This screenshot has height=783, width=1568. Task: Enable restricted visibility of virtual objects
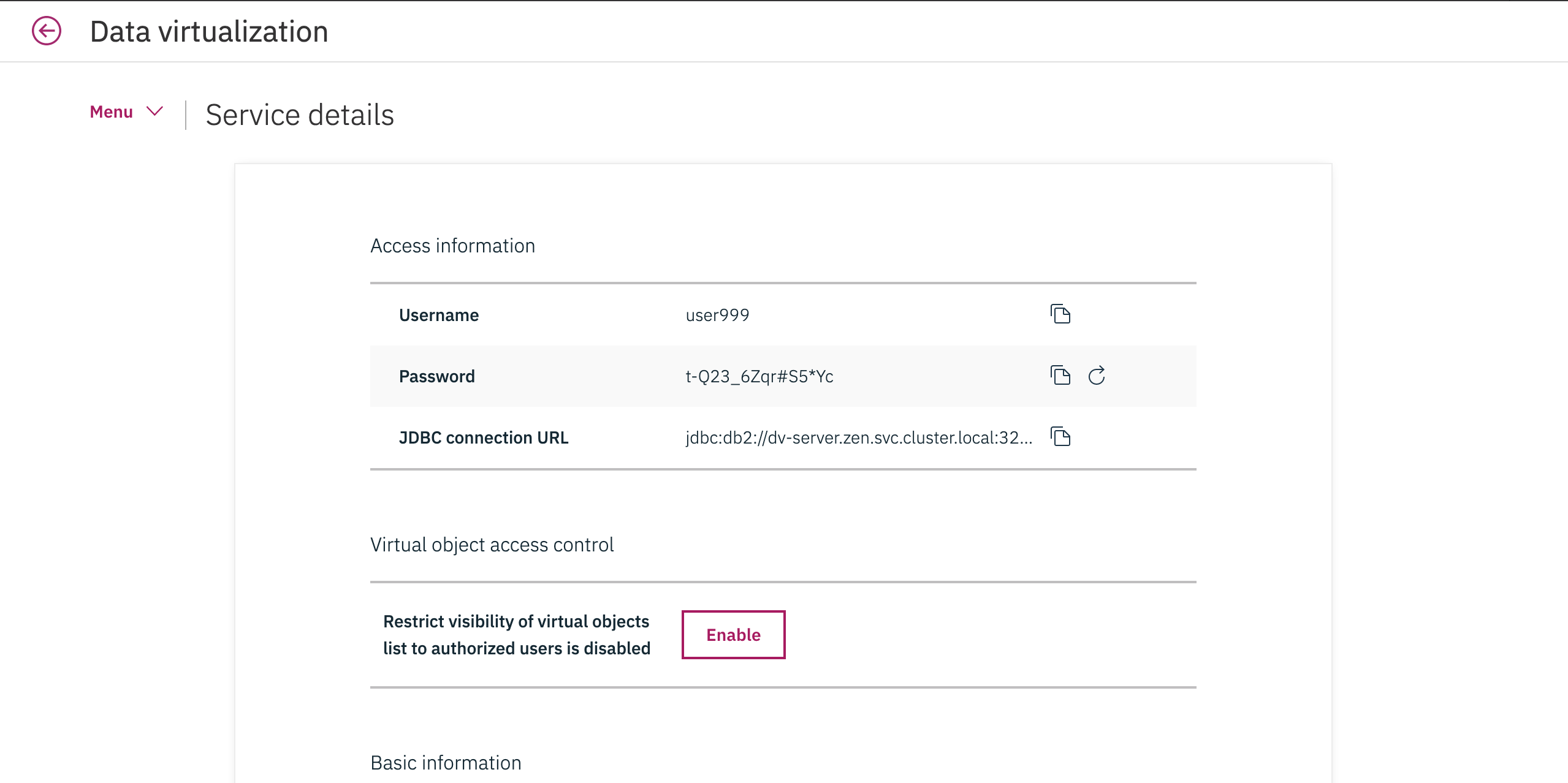pyautogui.click(x=733, y=635)
